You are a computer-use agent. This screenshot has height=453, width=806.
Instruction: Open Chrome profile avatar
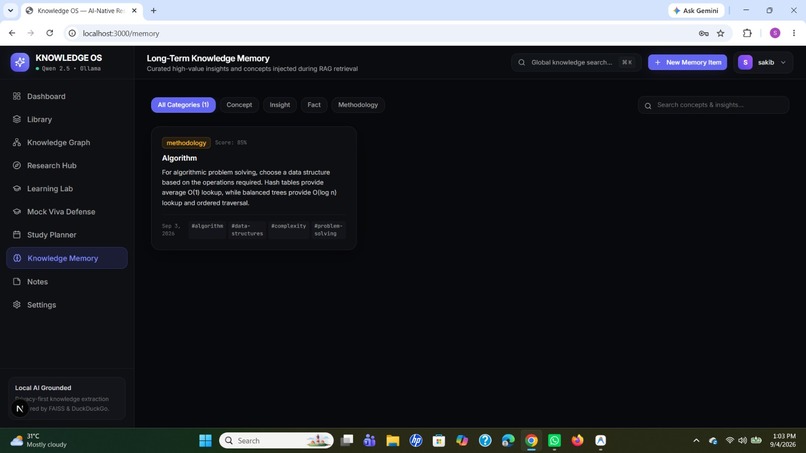(x=775, y=33)
